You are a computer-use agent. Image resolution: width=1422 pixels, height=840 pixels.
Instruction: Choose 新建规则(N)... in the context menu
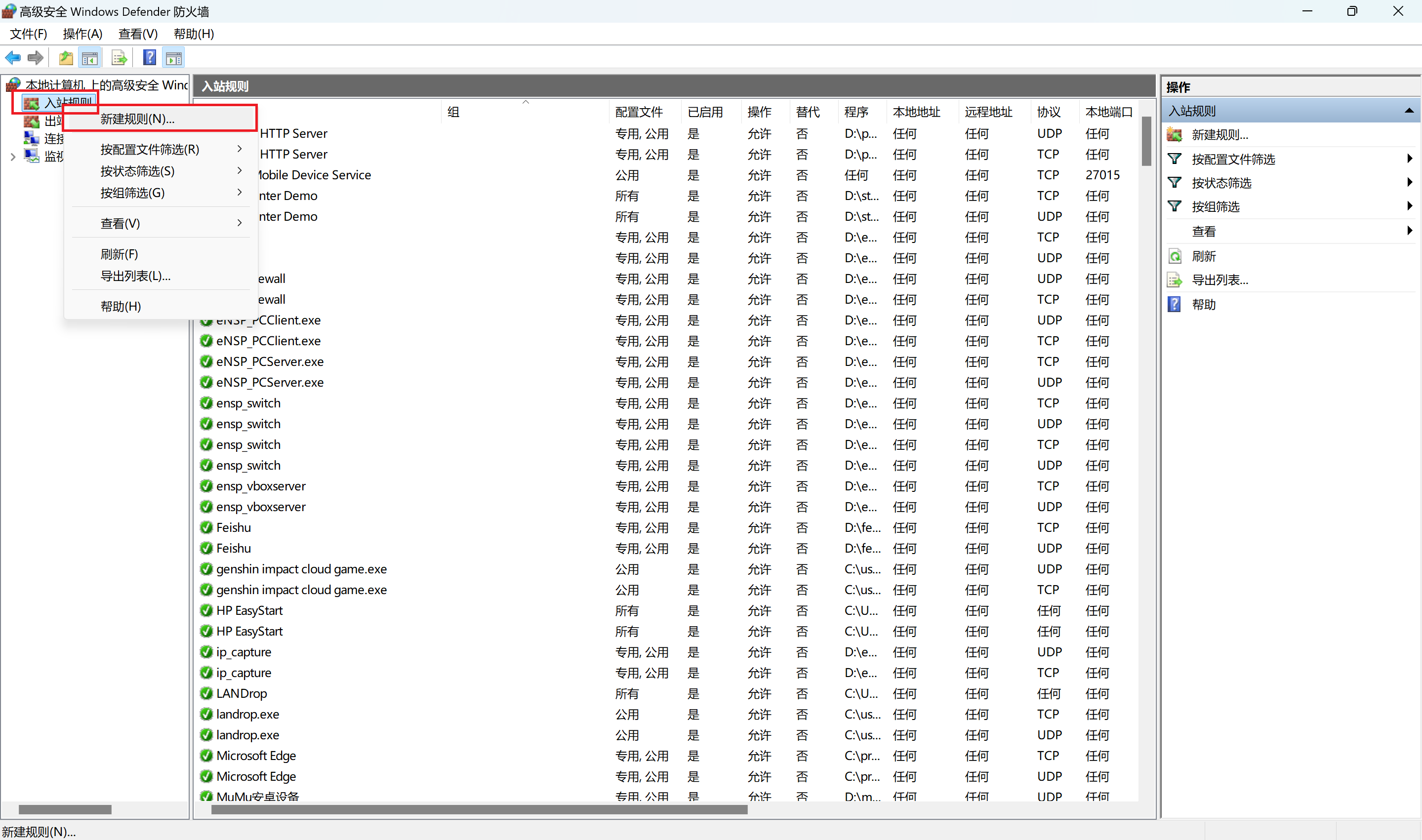click(138, 119)
